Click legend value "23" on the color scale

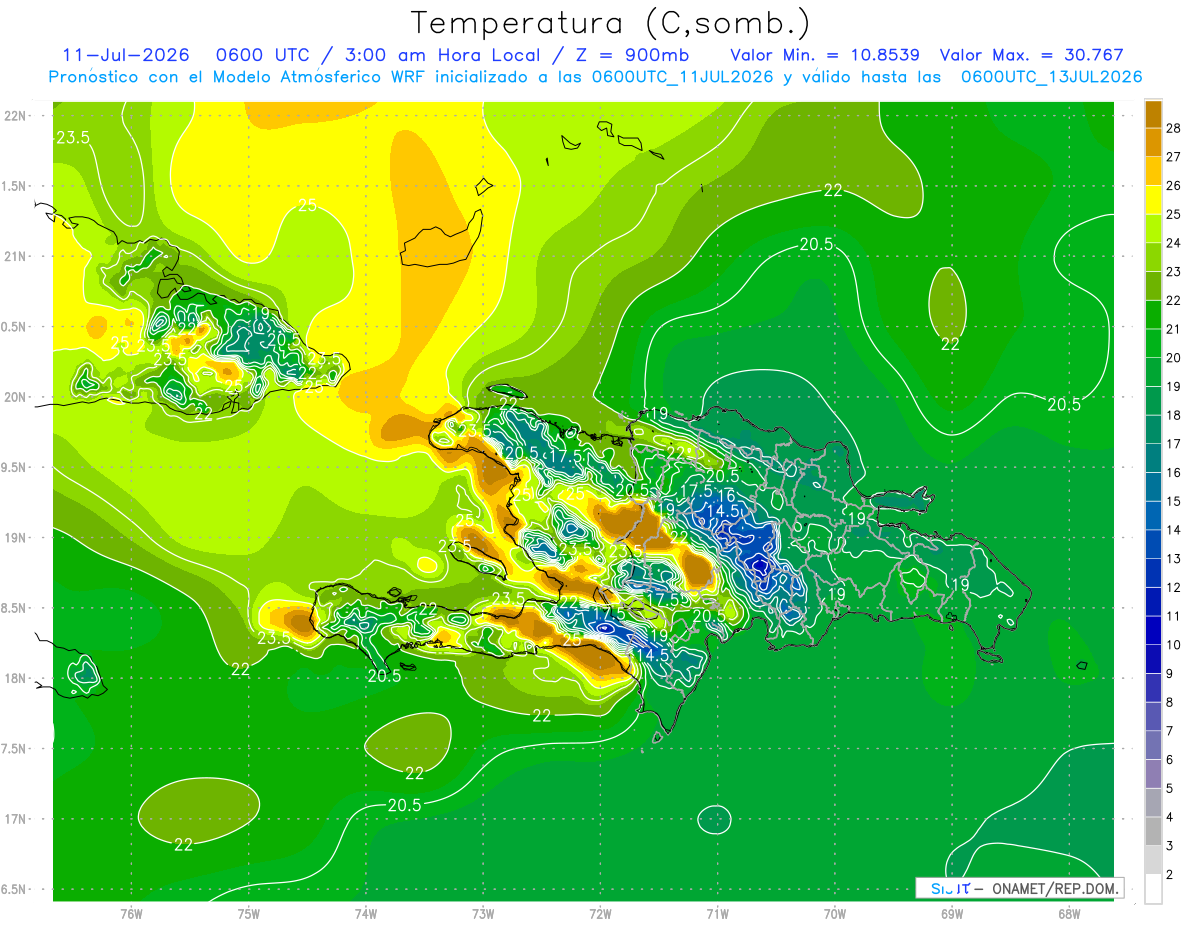click(1175, 272)
